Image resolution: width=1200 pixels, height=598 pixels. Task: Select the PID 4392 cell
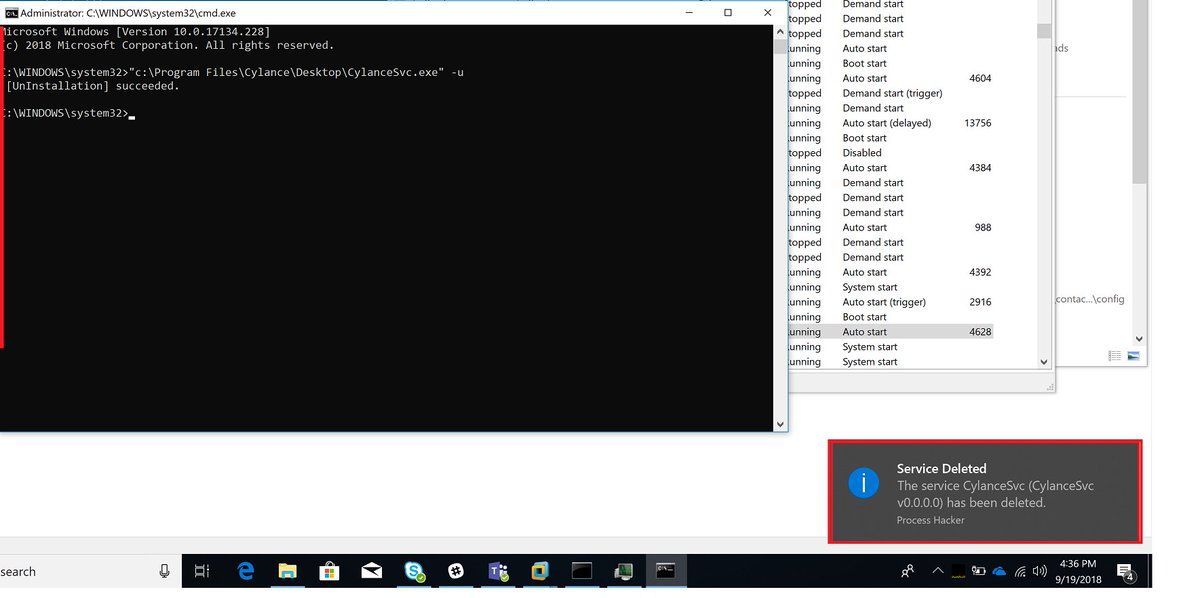[980, 272]
